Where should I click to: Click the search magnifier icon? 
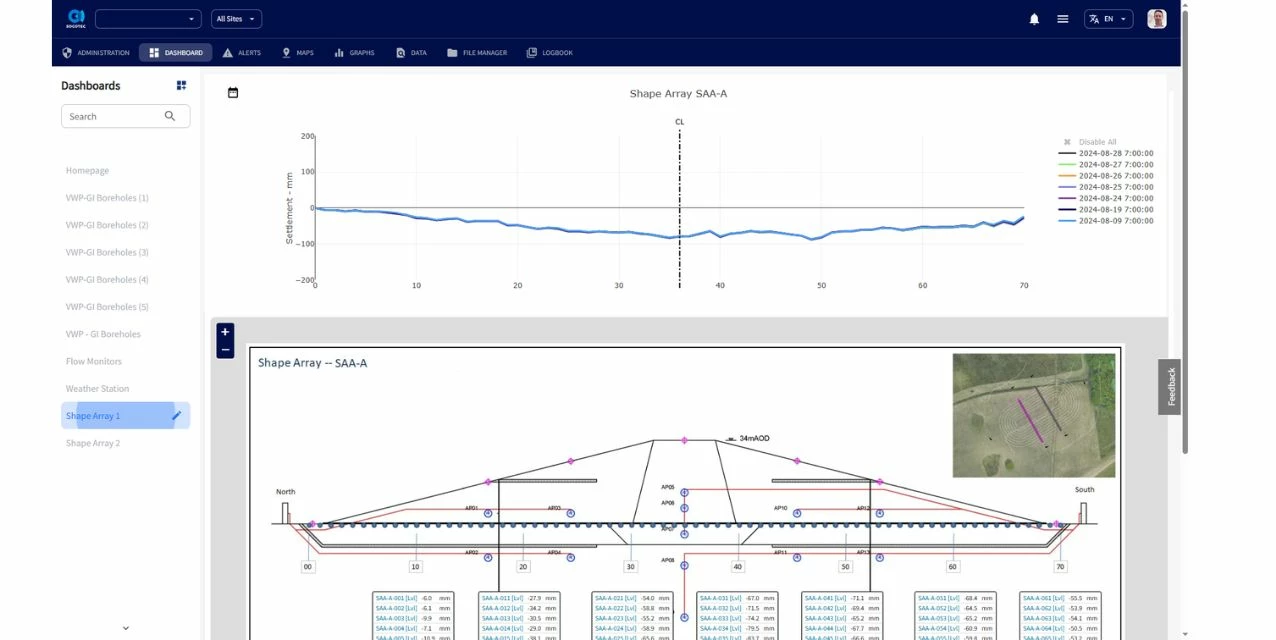point(170,116)
